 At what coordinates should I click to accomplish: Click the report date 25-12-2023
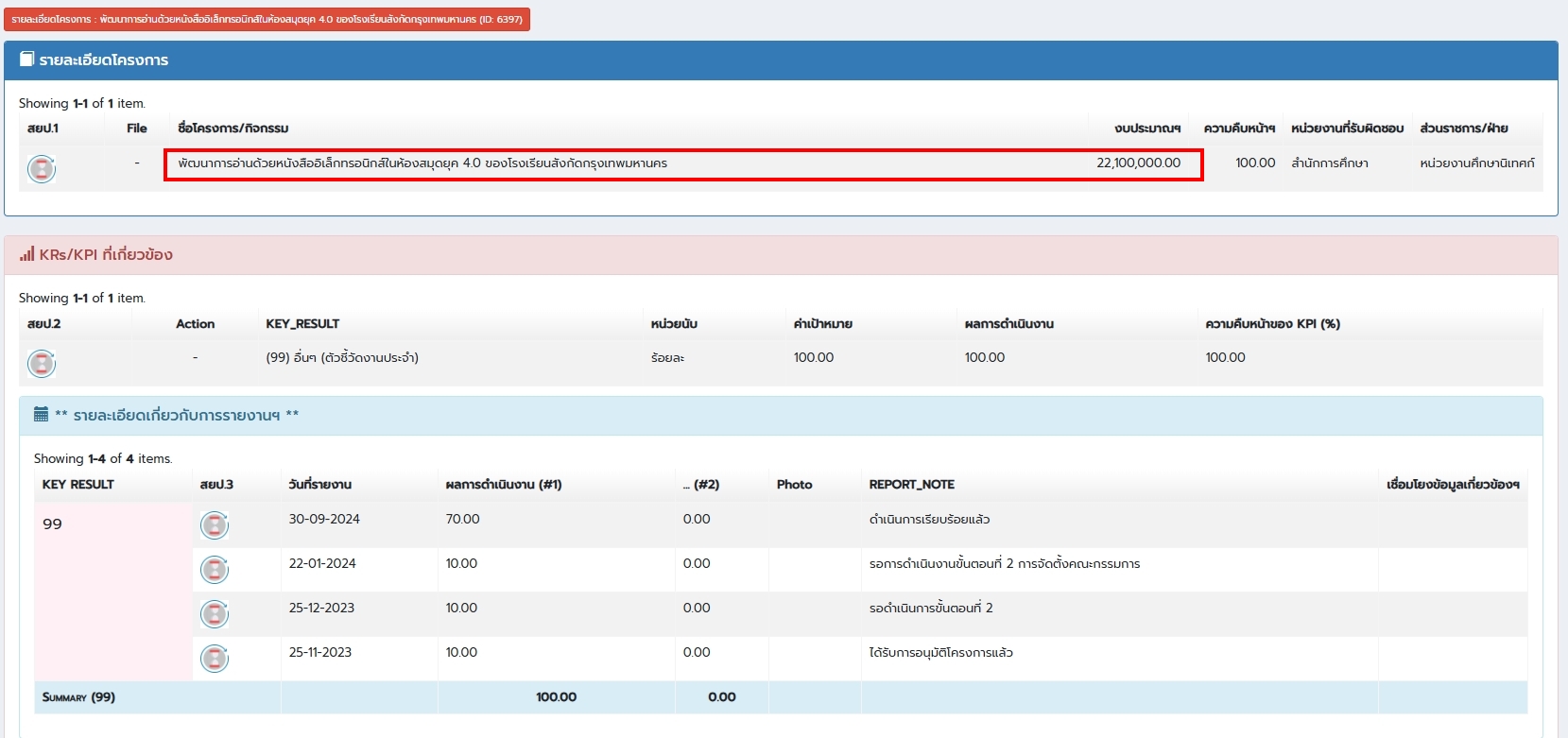[x=321, y=609]
